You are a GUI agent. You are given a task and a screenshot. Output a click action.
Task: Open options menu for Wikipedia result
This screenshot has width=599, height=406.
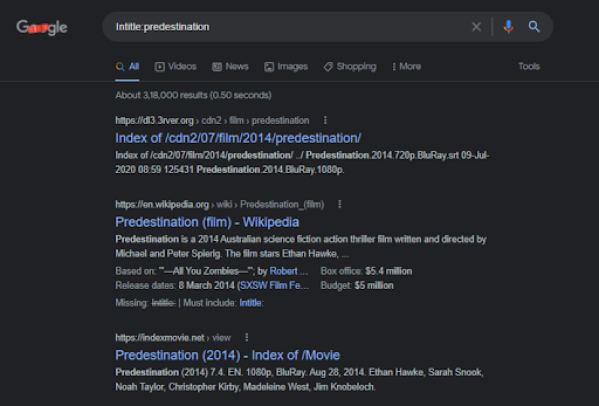[x=340, y=204]
